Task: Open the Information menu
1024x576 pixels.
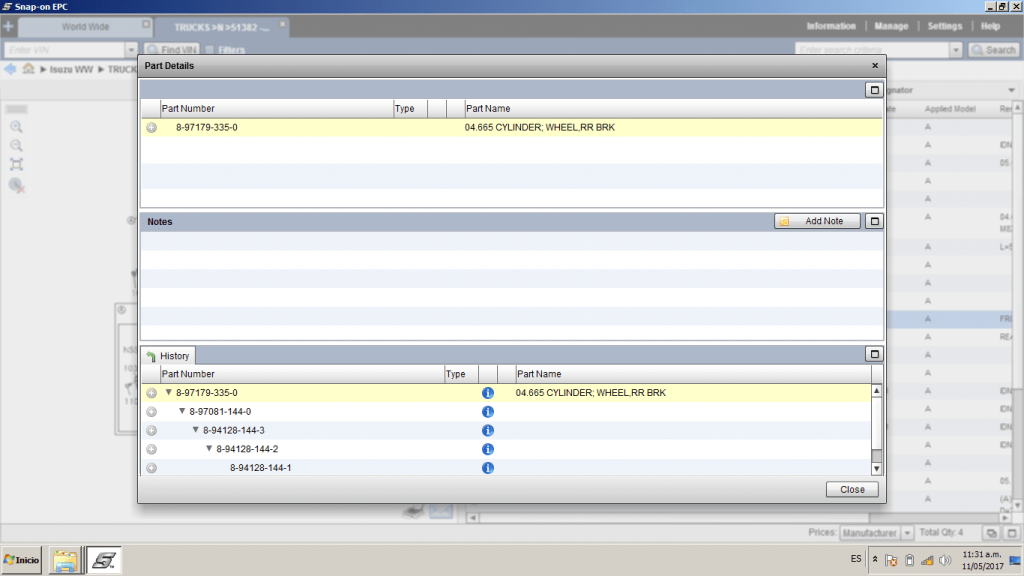Action: coord(831,26)
